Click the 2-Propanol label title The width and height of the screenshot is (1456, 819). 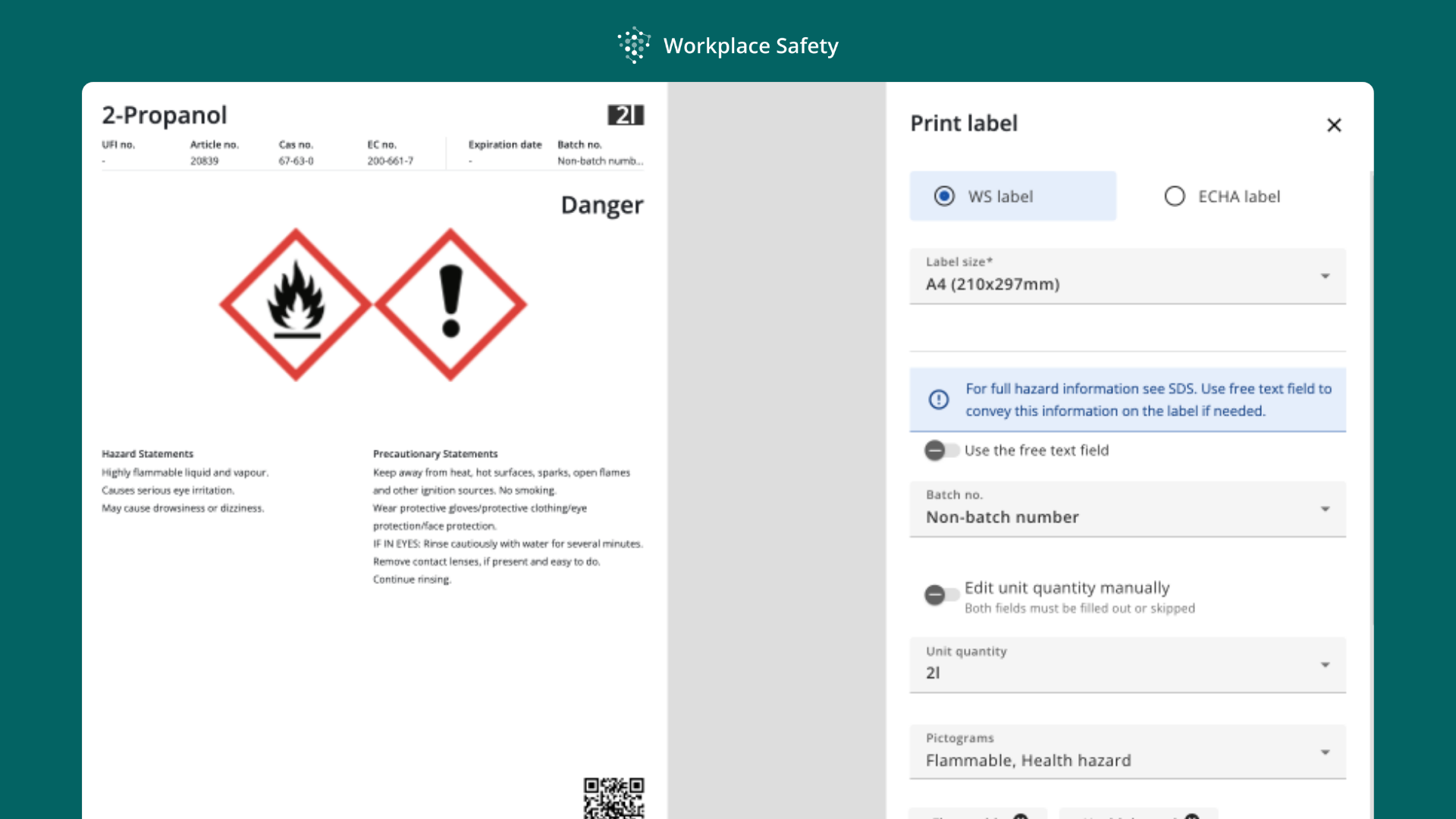point(165,115)
